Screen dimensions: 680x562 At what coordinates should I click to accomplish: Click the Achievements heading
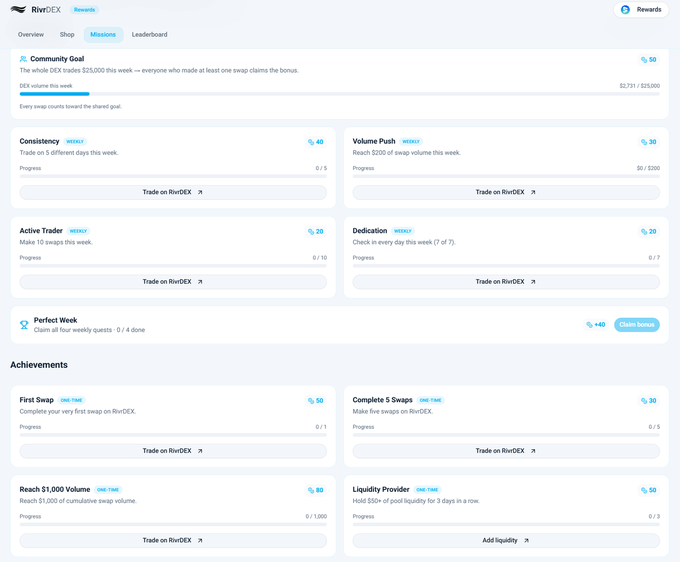[x=39, y=365]
